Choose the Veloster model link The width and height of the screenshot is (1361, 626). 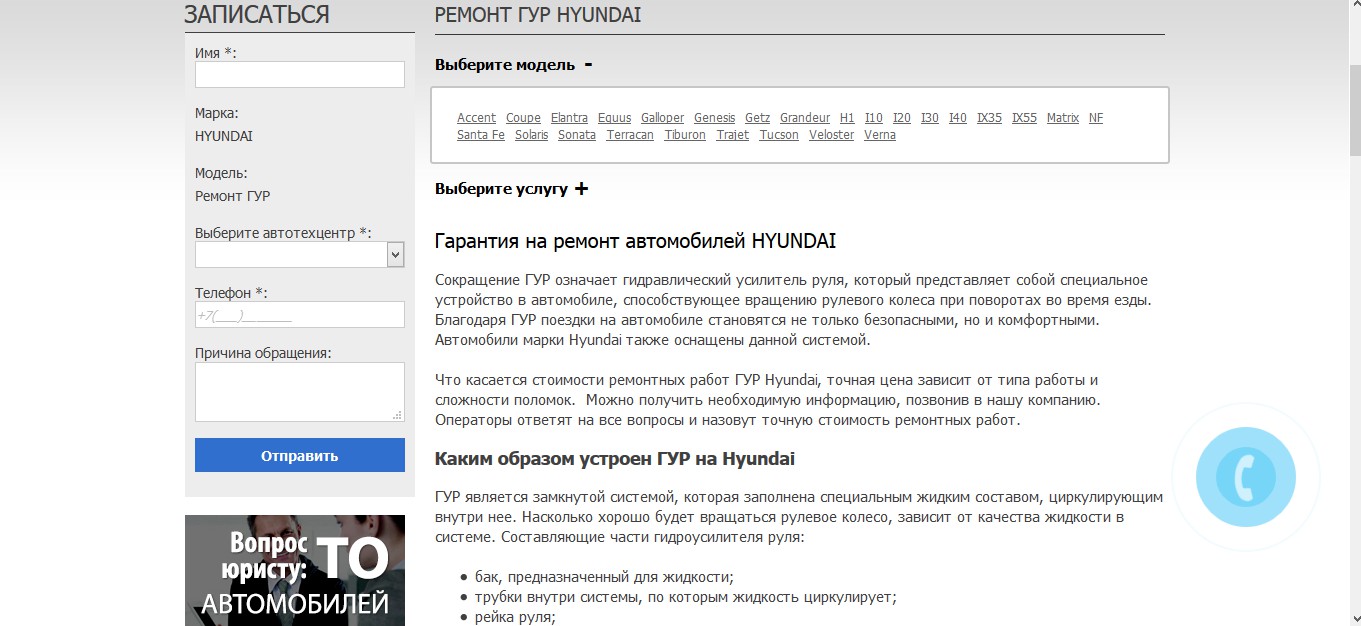832,135
